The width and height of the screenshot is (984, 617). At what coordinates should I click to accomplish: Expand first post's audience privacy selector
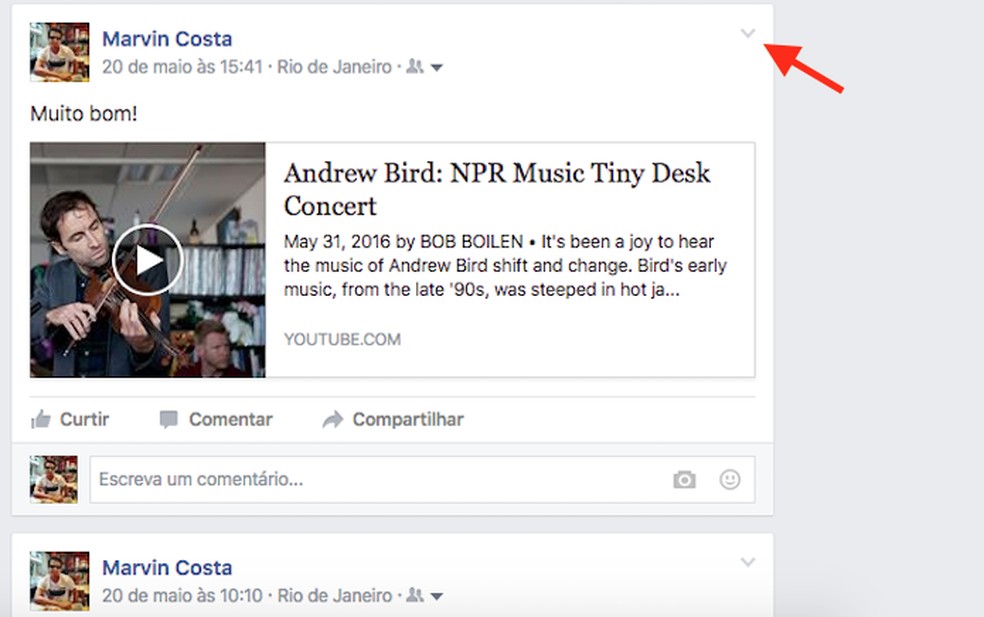pos(425,67)
